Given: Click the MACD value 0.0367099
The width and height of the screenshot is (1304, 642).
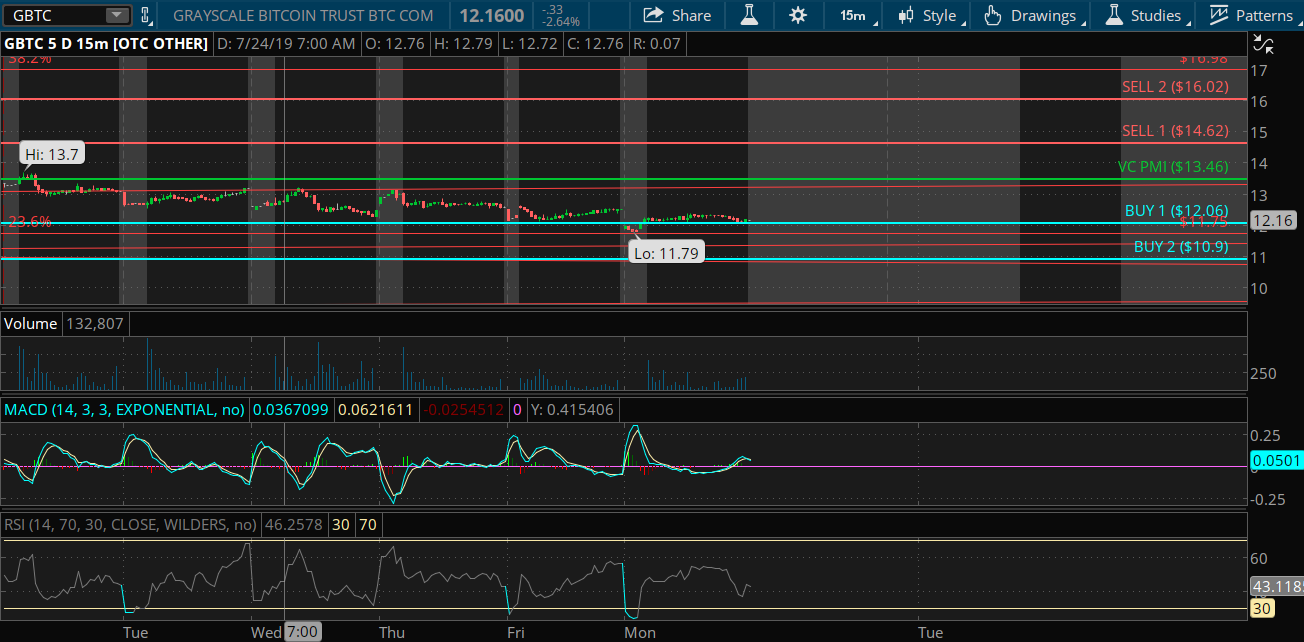Looking at the screenshot, I should [x=291, y=409].
